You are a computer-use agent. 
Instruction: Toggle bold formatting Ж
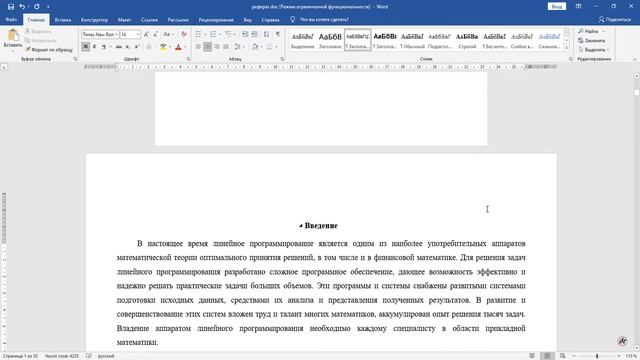(85, 47)
